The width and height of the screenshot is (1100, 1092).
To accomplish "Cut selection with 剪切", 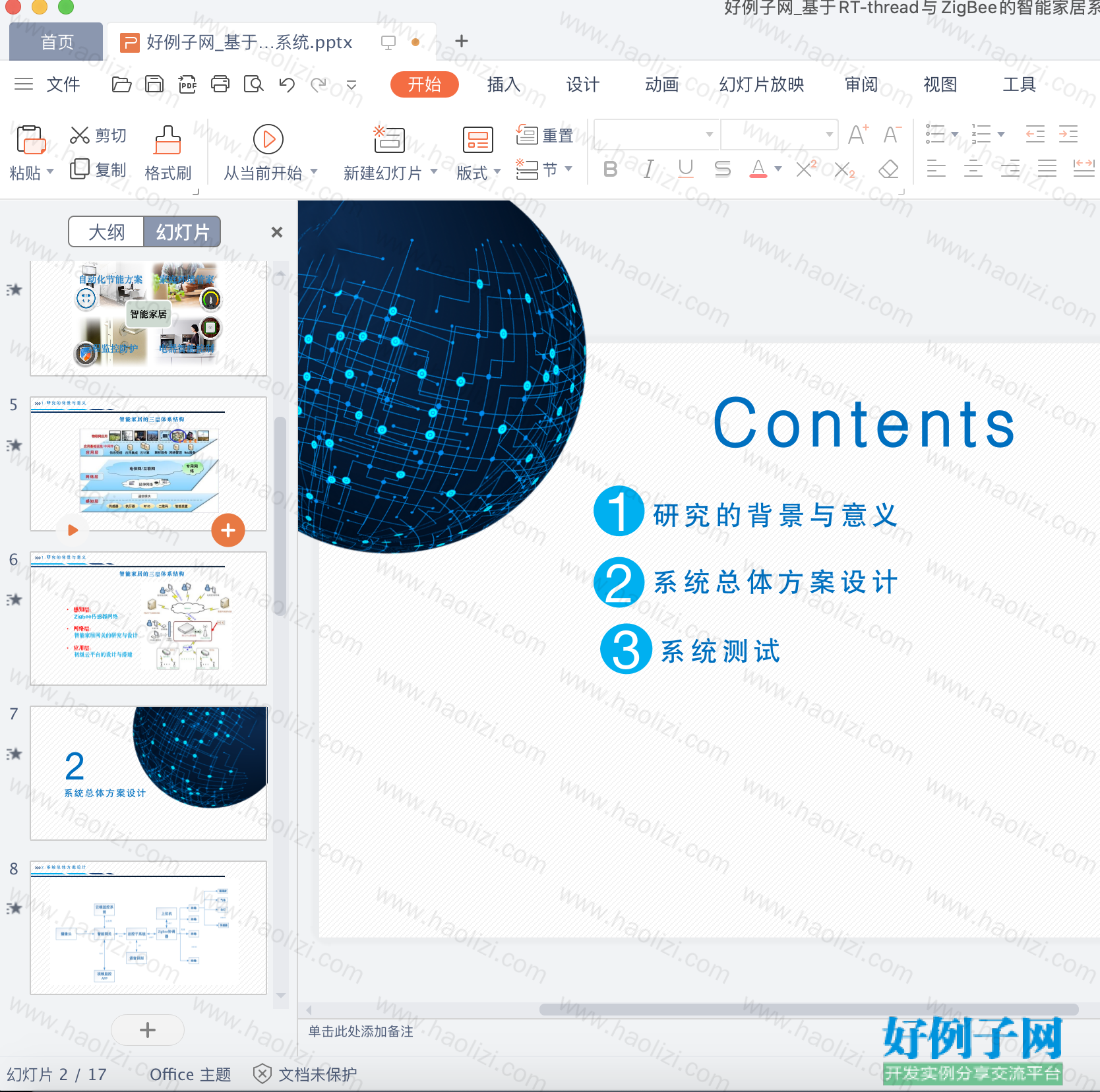I will click(98, 135).
